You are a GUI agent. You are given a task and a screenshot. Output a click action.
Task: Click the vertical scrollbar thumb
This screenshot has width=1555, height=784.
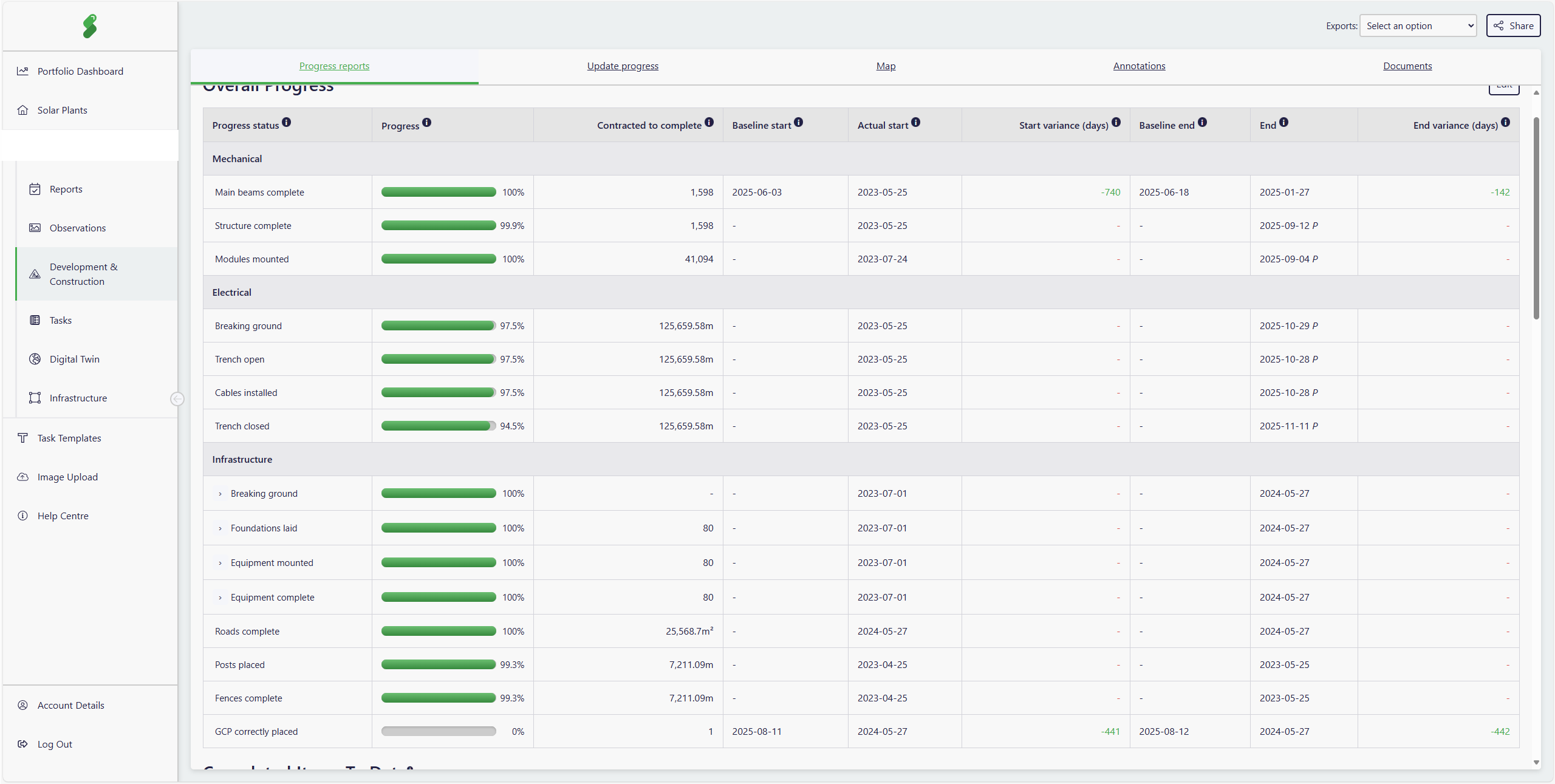(1536, 217)
